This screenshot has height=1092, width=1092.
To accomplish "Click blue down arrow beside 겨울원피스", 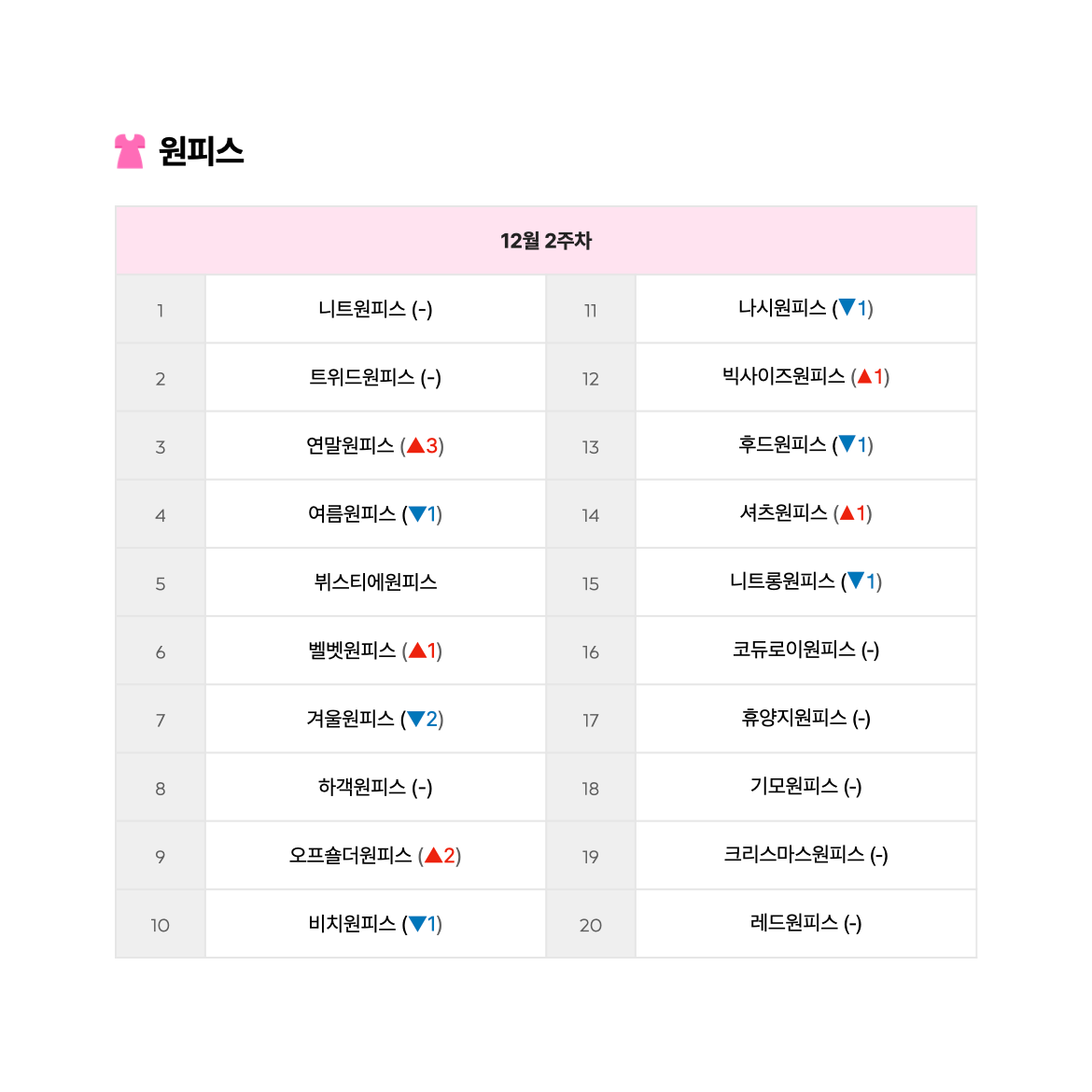I will point(415,719).
